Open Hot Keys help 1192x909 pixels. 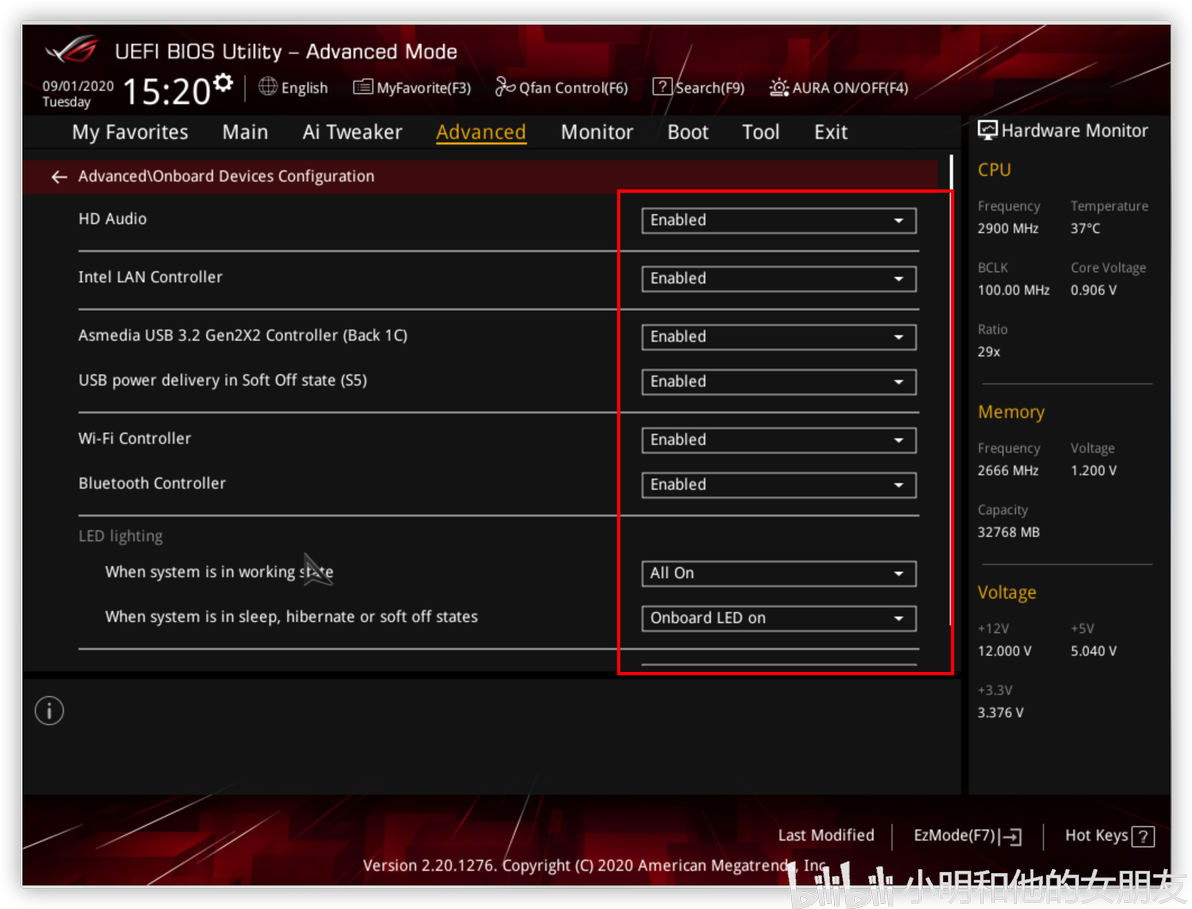1109,836
